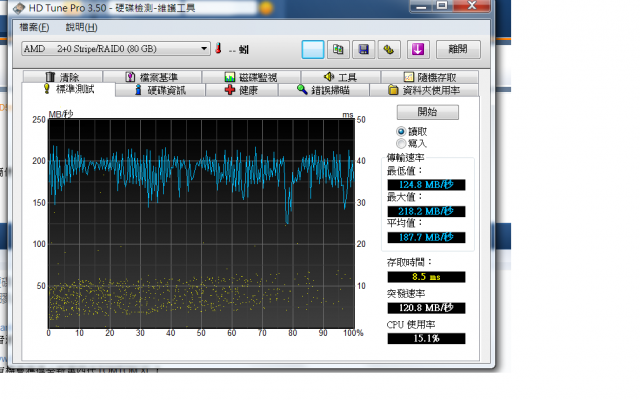
Task: Switch to the 硬碟資訊 info tab
Action: pyautogui.click(x=160, y=90)
